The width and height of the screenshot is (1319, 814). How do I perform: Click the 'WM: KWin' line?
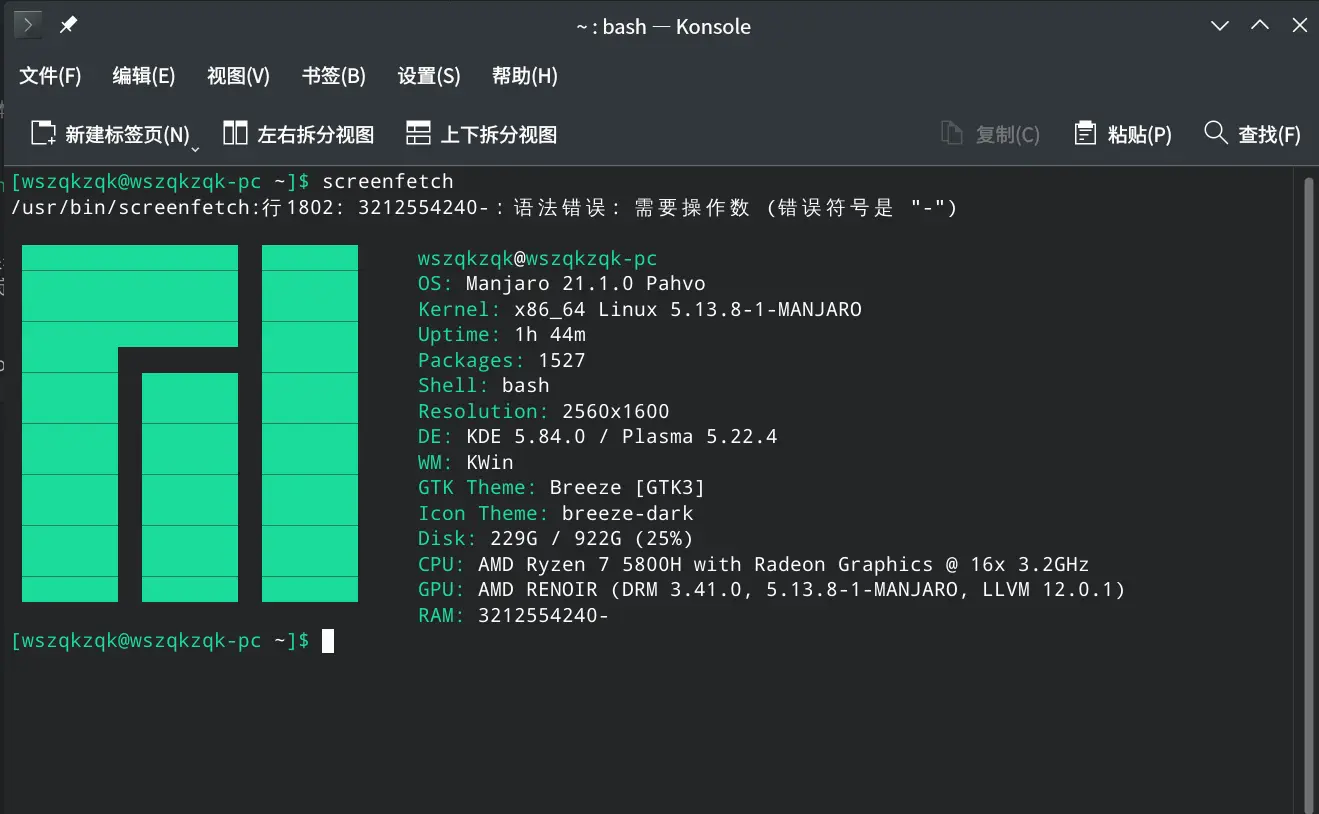466,463
